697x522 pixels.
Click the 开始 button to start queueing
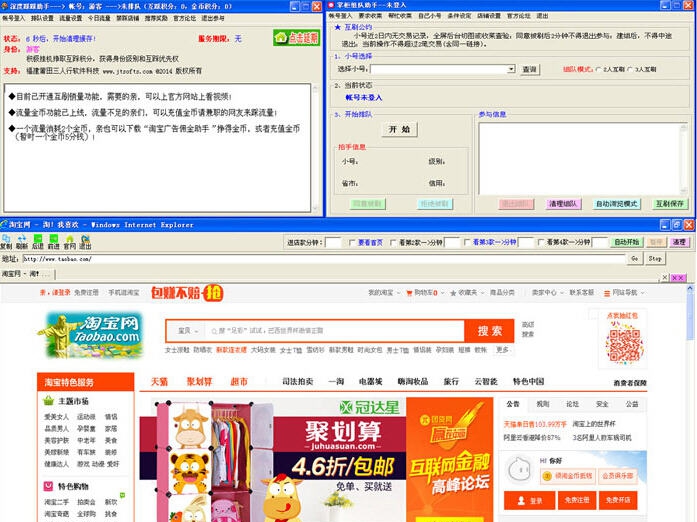tap(399, 129)
